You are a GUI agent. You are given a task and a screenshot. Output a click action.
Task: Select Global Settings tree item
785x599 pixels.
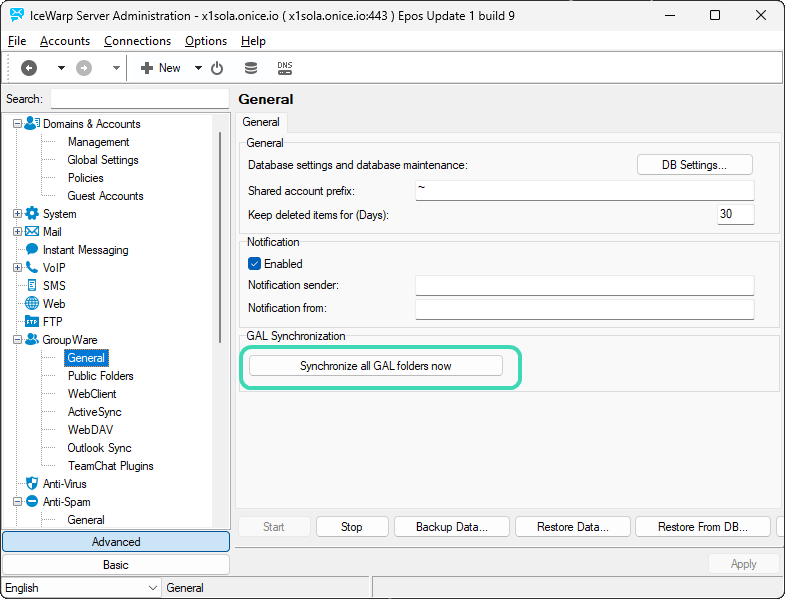(103, 160)
